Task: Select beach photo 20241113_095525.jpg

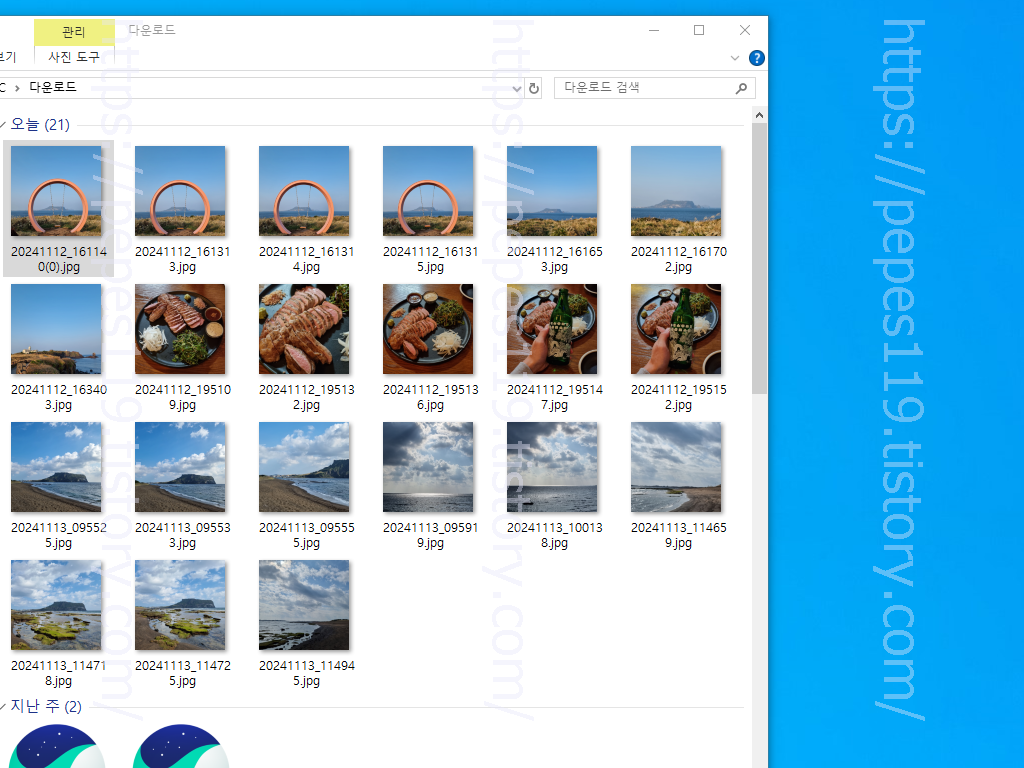Action: [x=56, y=467]
